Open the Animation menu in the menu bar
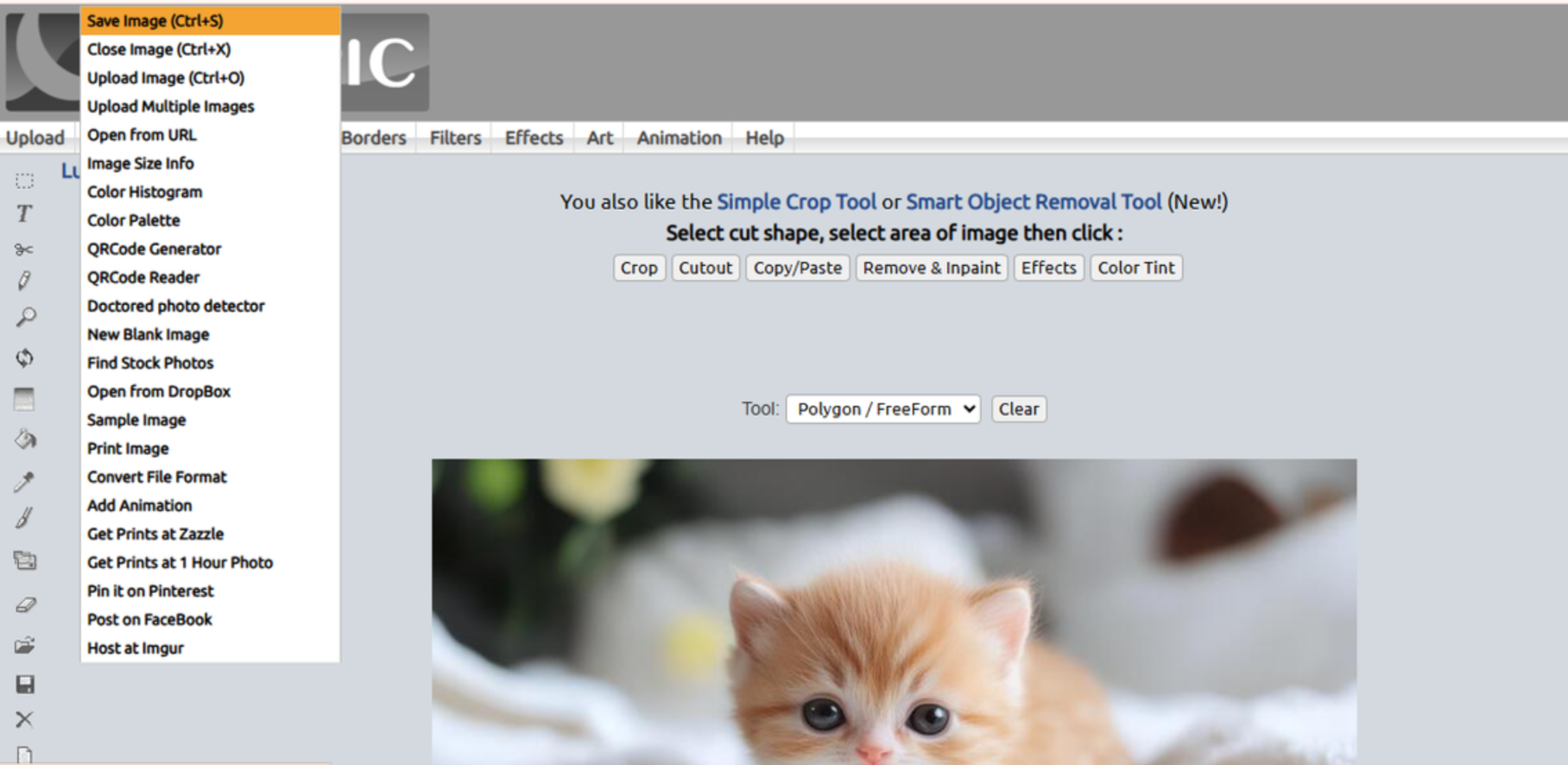 680,138
